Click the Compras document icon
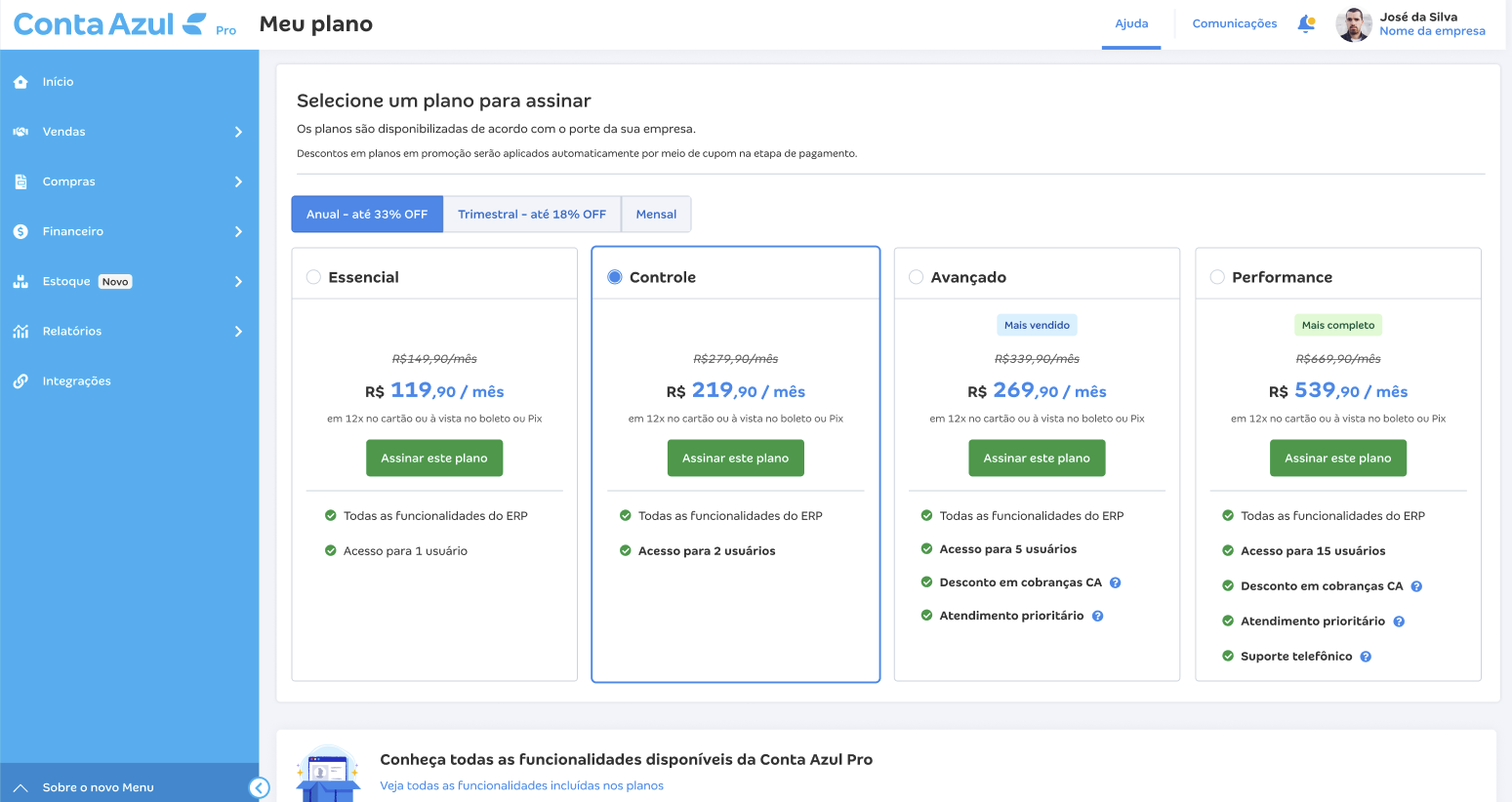1512x802 pixels. [x=20, y=181]
